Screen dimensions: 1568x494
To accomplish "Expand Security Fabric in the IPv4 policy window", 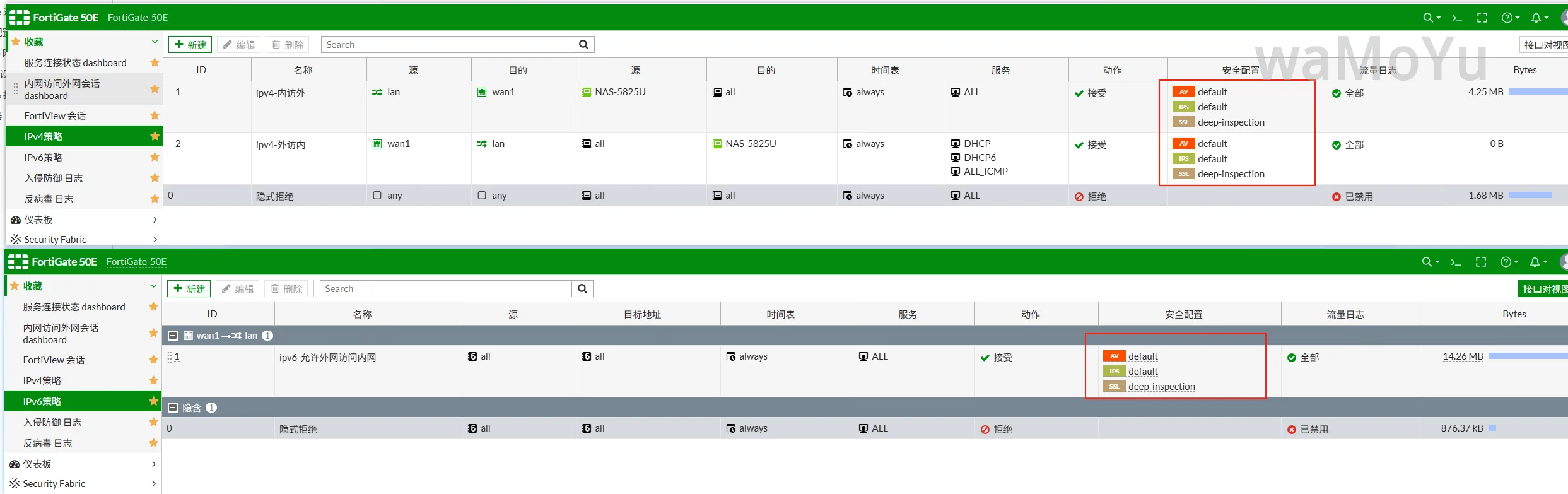I will 155,240.
